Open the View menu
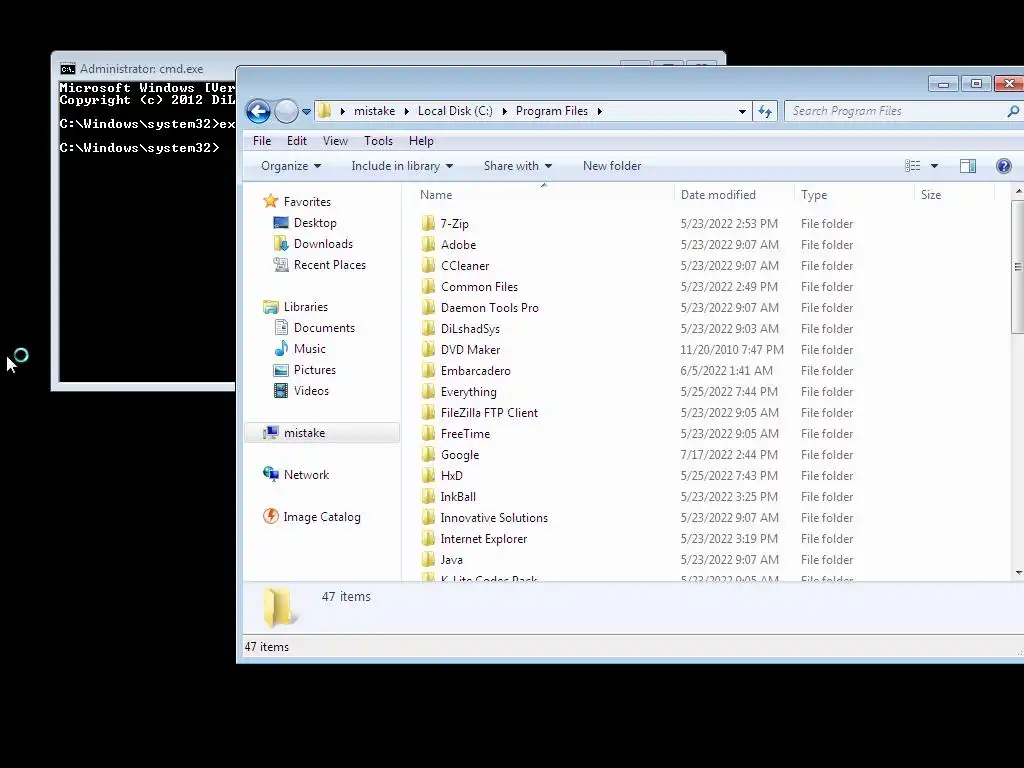The image size is (1024, 768). 335,141
